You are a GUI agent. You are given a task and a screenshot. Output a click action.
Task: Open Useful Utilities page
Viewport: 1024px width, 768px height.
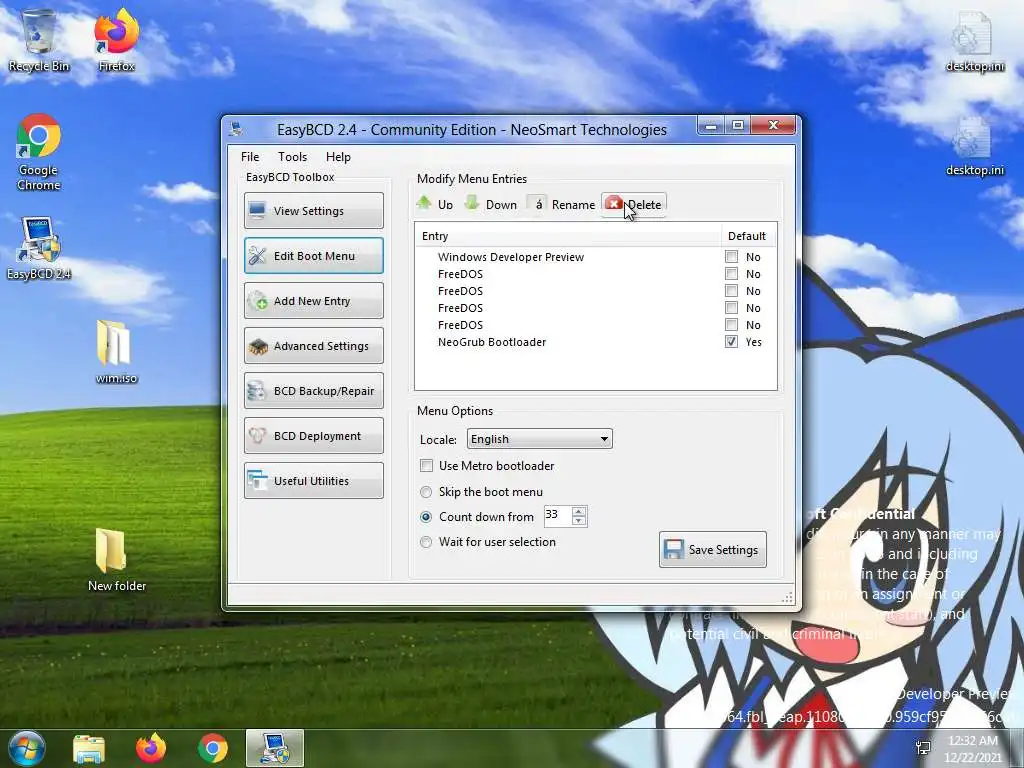click(313, 481)
